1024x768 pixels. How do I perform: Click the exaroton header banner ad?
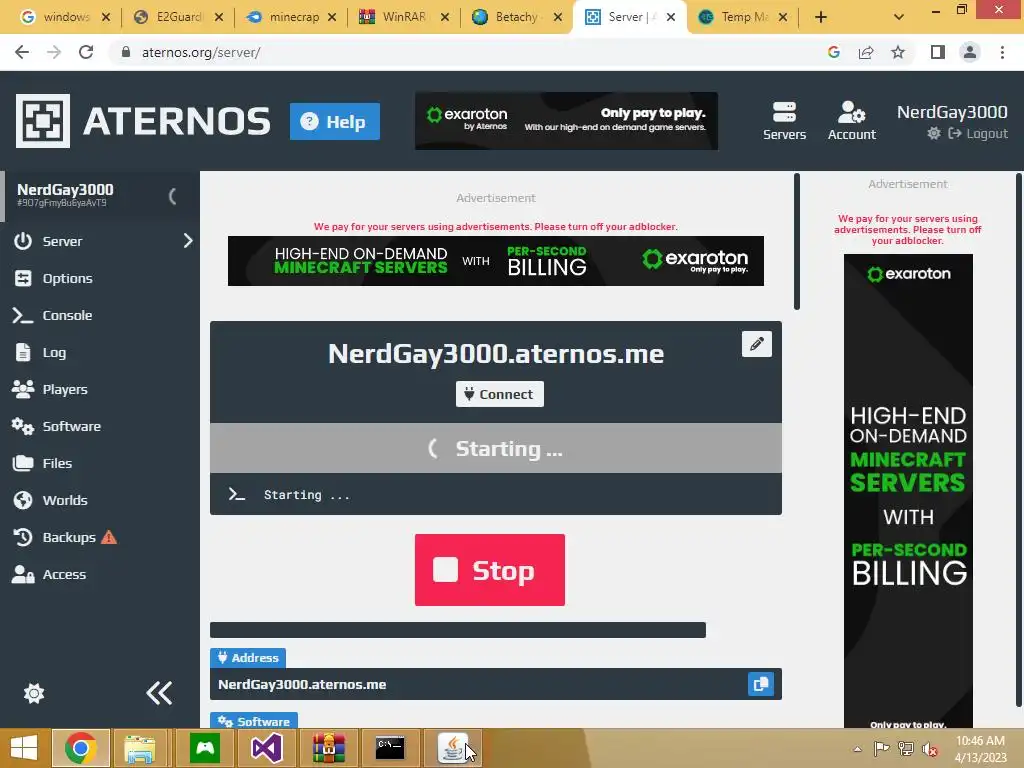point(566,121)
